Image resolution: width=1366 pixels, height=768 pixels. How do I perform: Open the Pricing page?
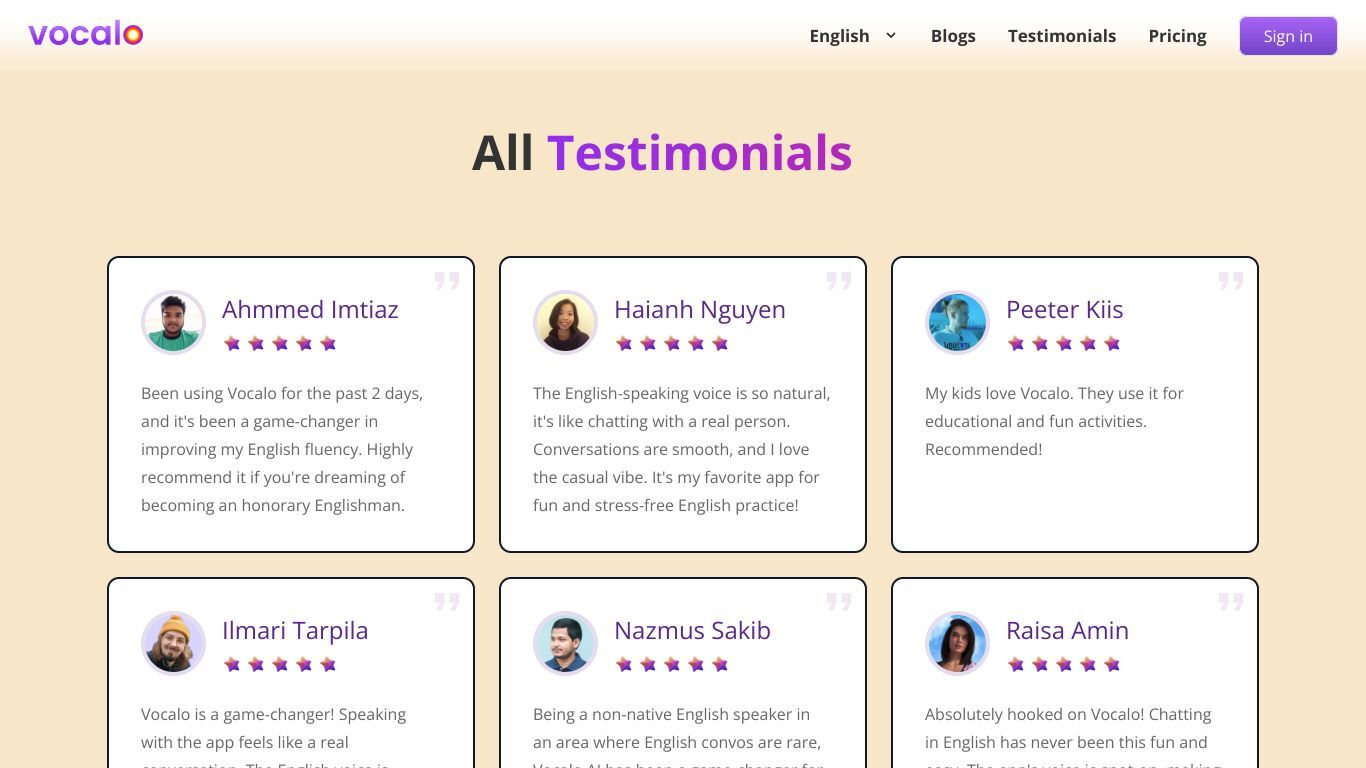1177,36
